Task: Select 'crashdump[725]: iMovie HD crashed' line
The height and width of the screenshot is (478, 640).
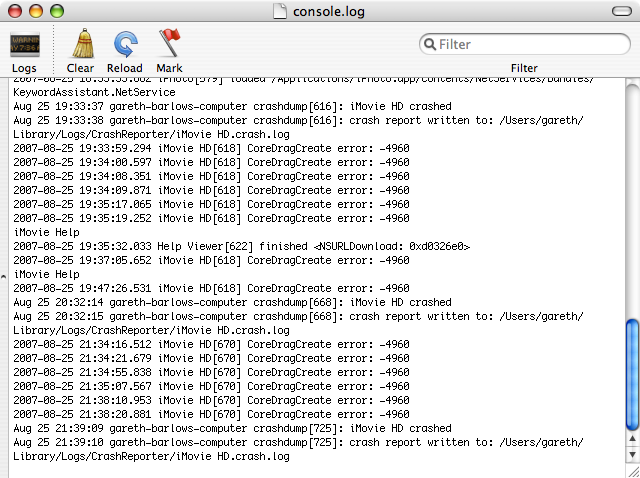Action: click(232, 428)
